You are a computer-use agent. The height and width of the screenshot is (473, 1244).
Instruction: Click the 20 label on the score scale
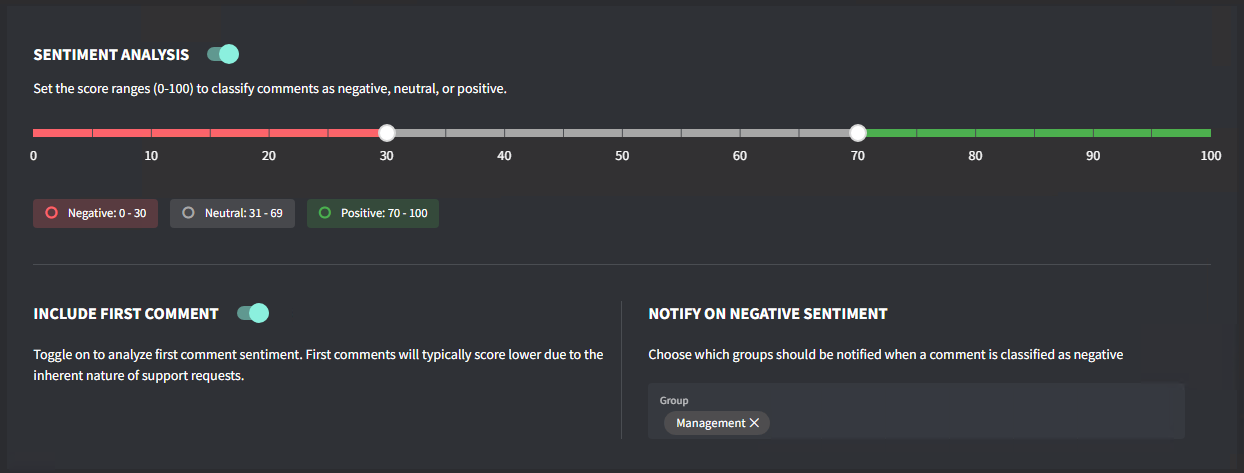(269, 156)
